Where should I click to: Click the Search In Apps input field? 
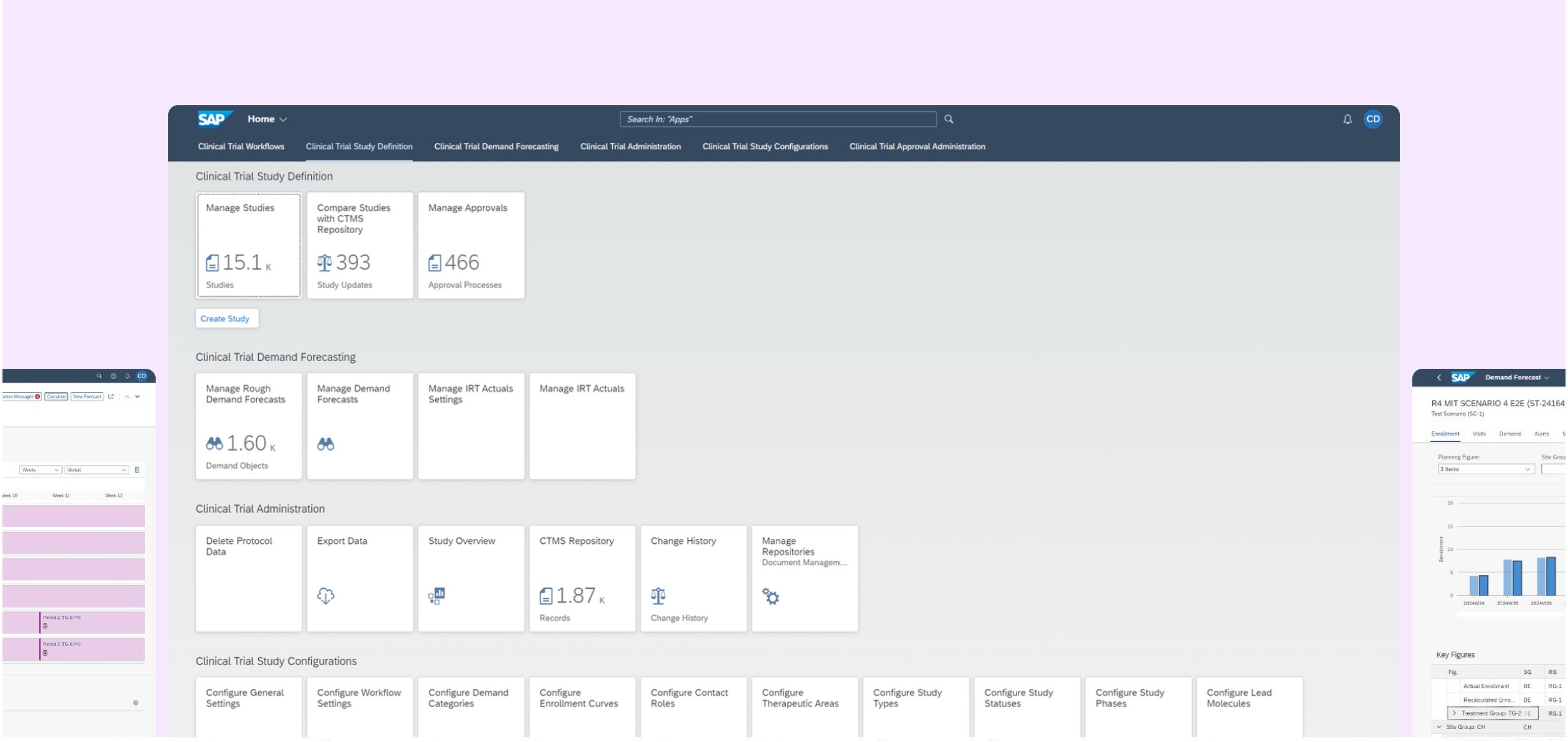777,119
